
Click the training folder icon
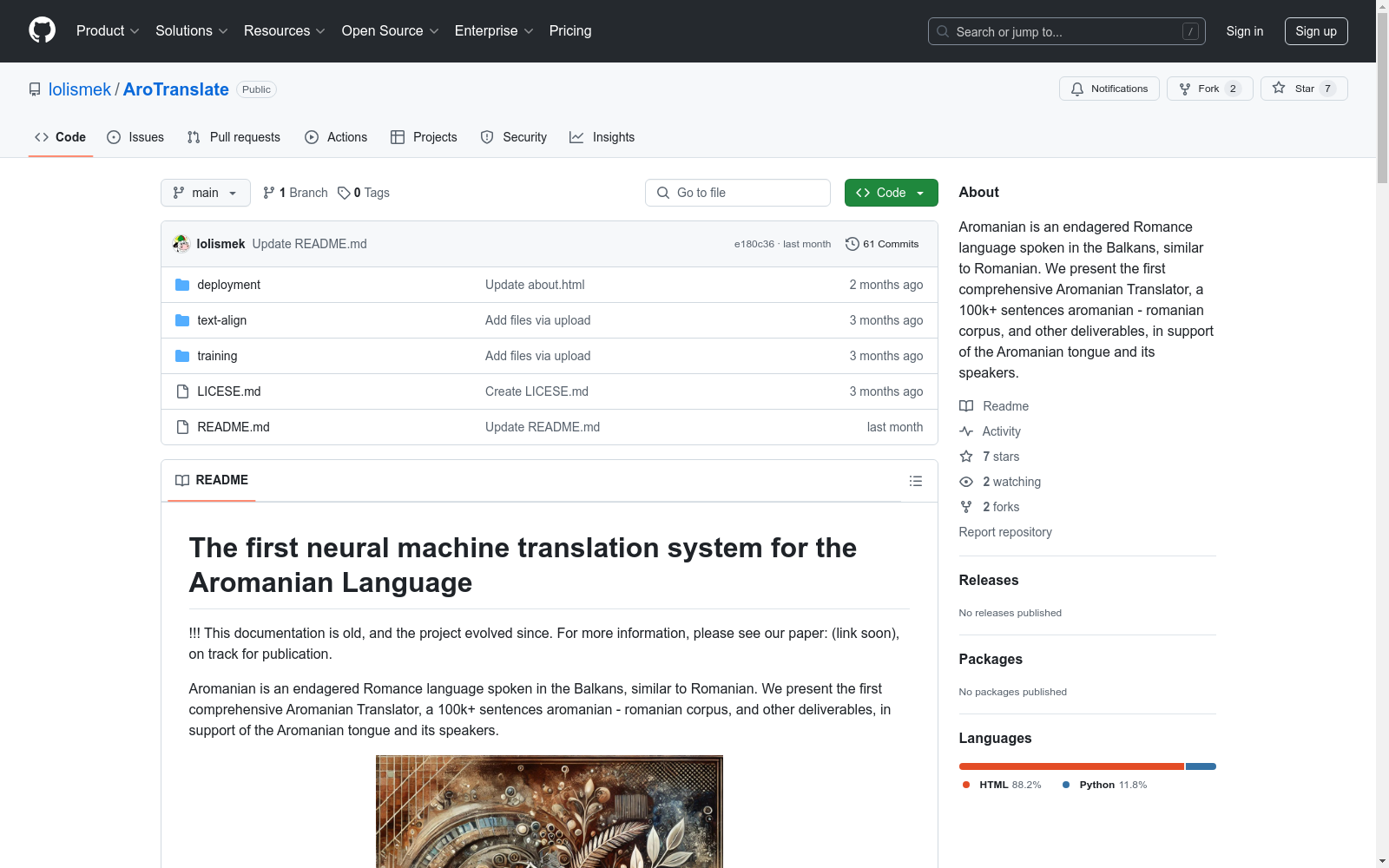coord(182,356)
